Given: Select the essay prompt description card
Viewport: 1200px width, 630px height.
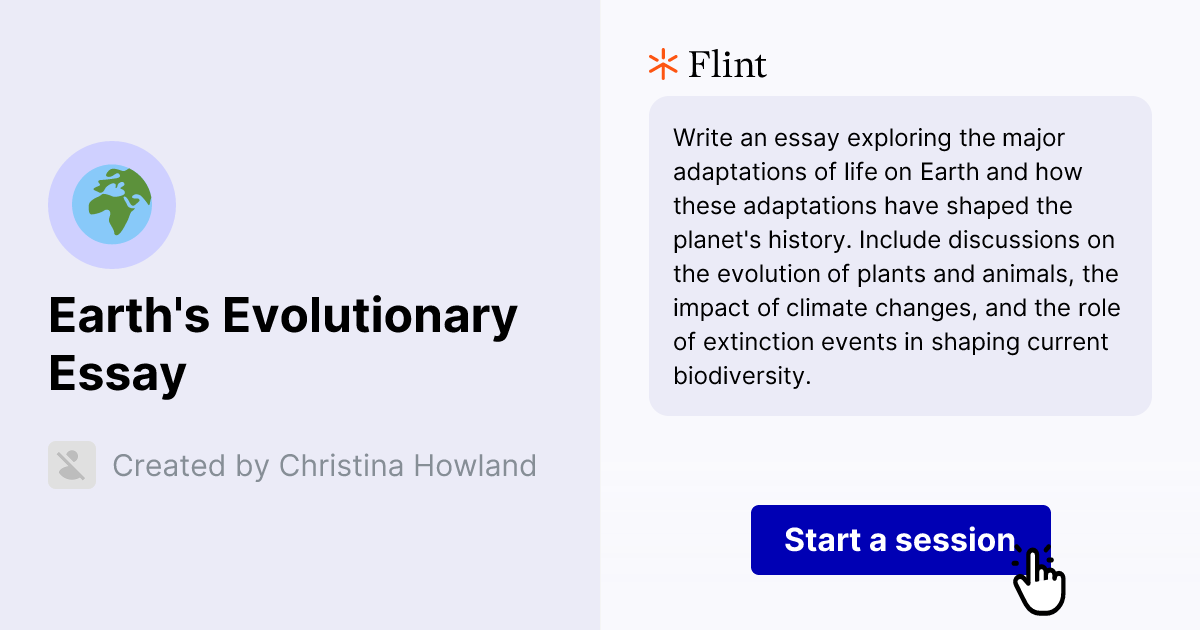Looking at the screenshot, I should point(900,255).
